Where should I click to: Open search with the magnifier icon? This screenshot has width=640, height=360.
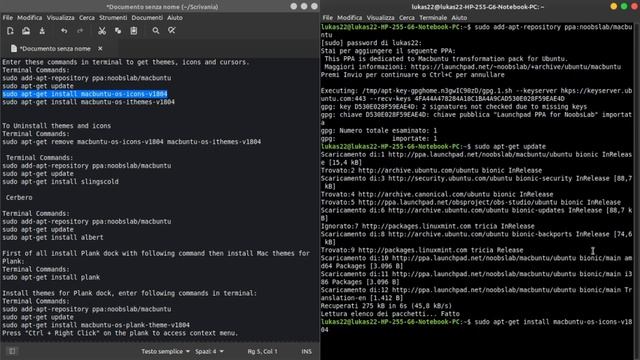[x=156, y=31]
